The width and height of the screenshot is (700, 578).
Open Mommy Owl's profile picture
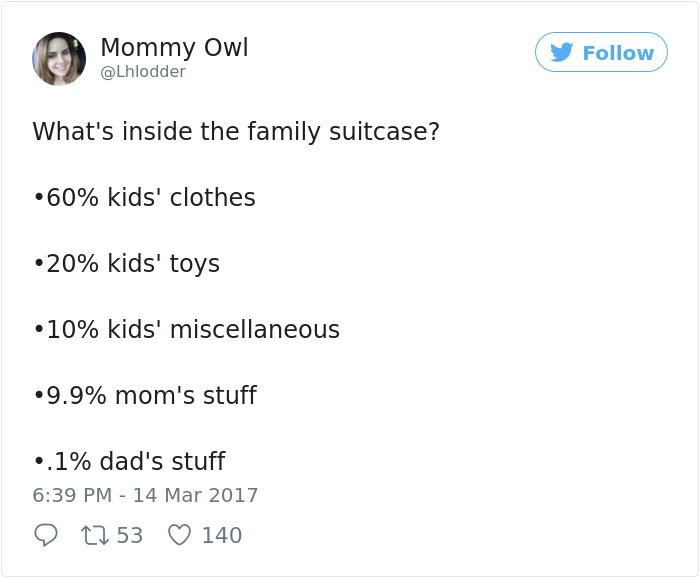point(59,58)
